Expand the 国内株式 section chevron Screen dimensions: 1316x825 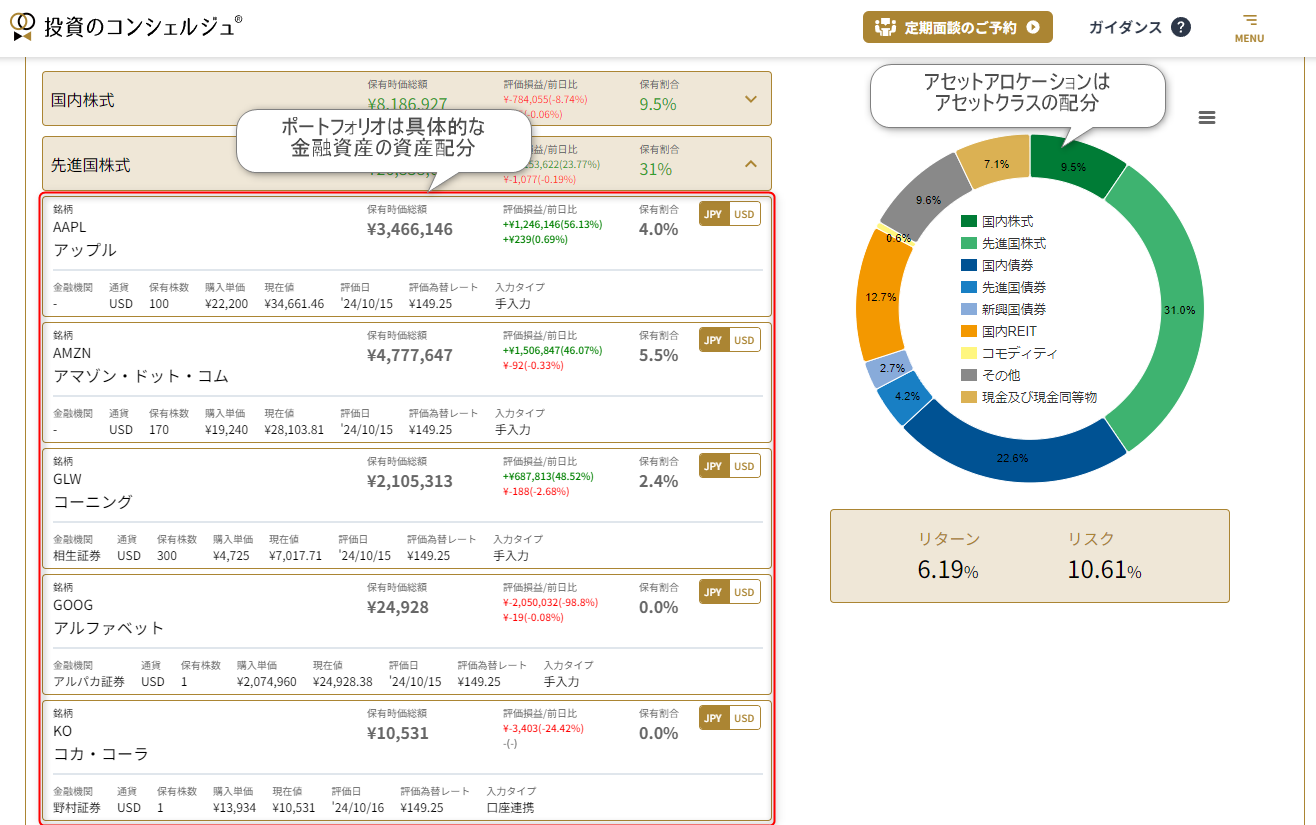click(752, 99)
